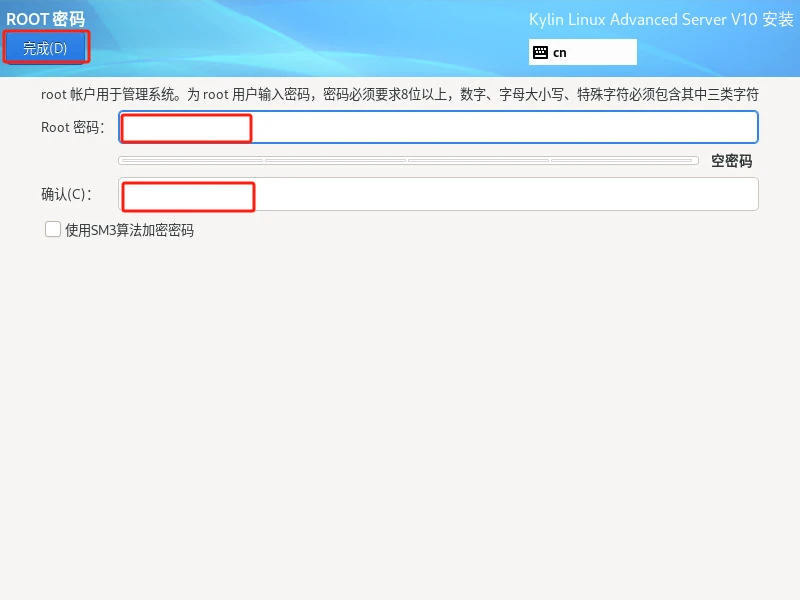Click the Root 密码: field label

click(73, 127)
